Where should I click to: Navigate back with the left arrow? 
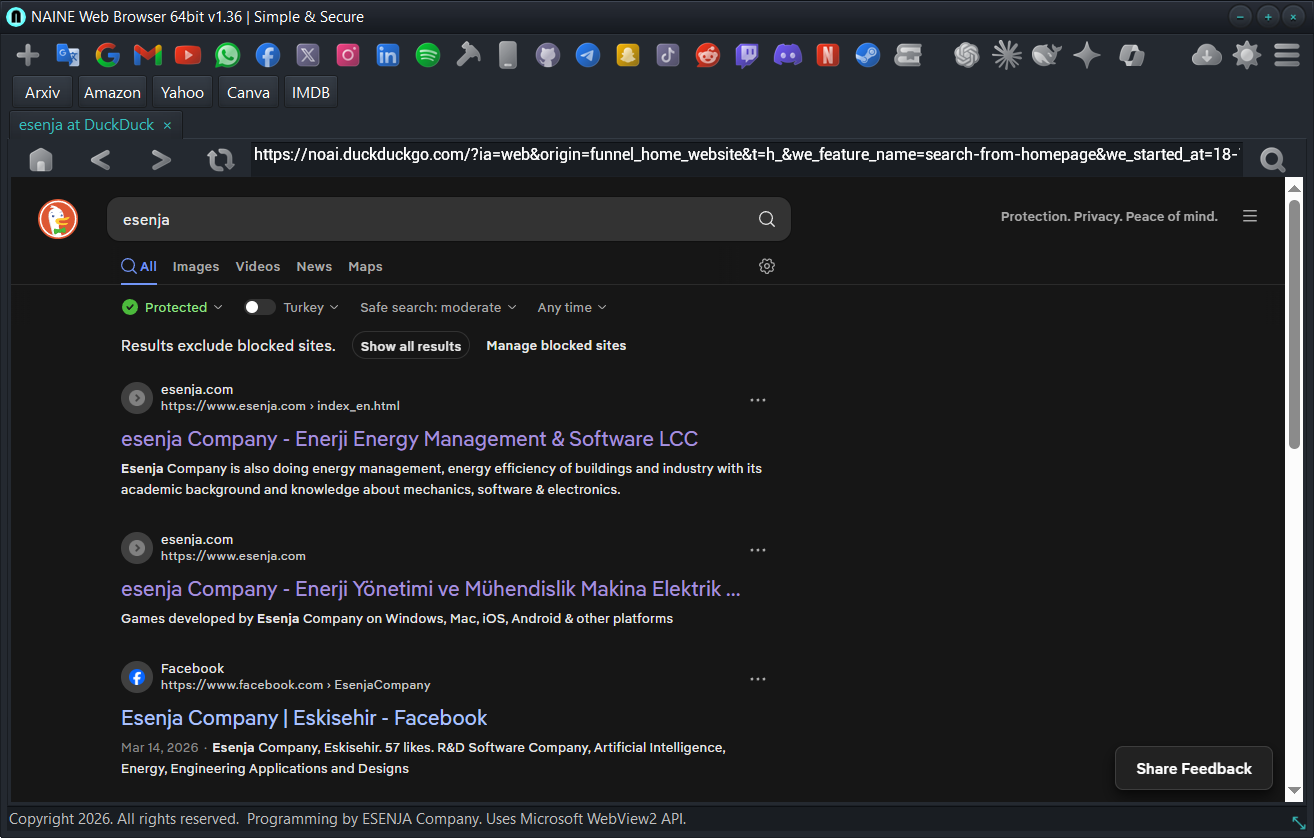click(100, 159)
